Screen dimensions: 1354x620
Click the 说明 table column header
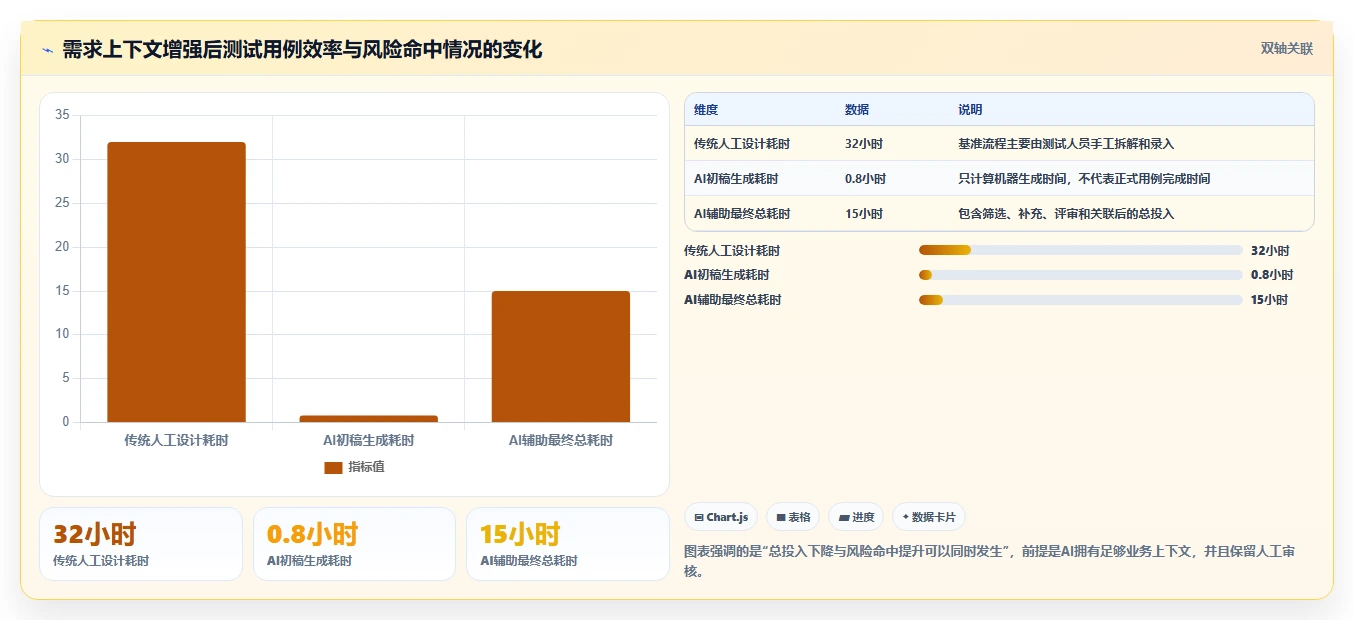[970, 110]
